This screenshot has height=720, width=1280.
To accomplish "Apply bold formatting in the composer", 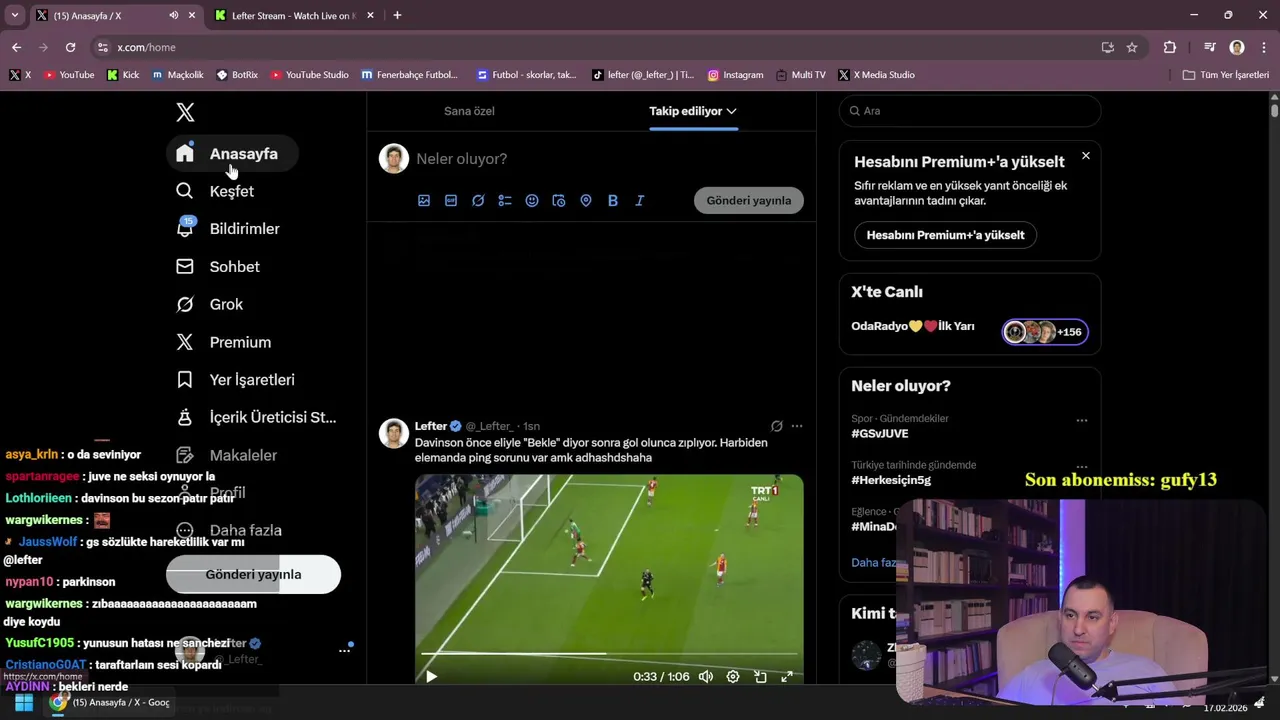I will click(613, 201).
